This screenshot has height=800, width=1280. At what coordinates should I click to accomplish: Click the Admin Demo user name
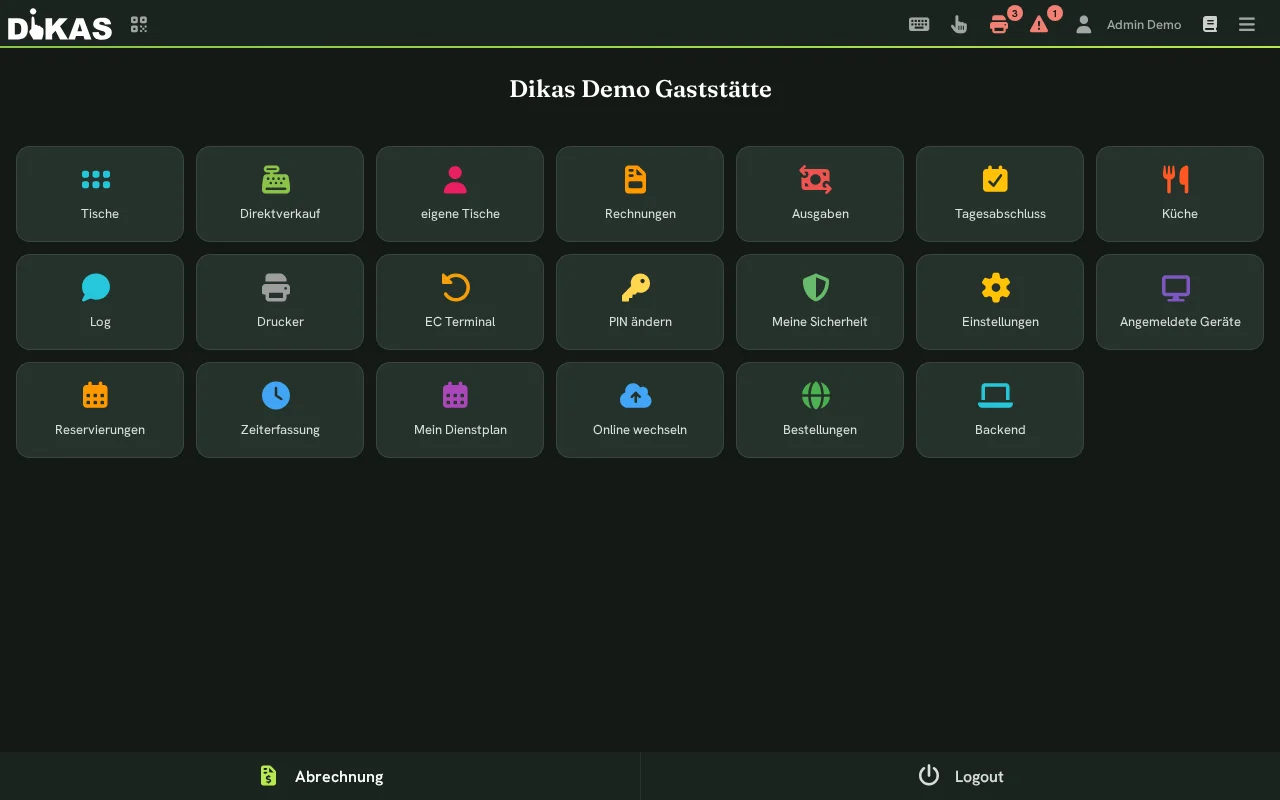click(x=1144, y=25)
